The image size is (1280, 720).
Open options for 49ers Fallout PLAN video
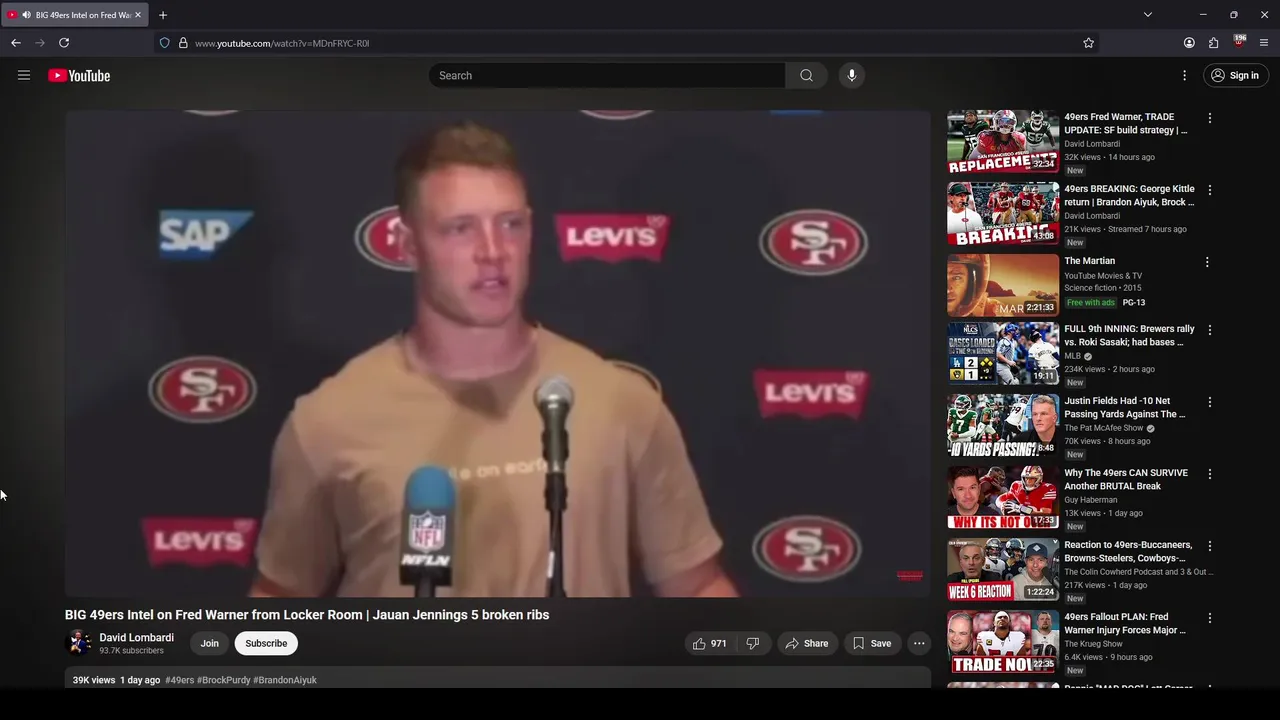(x=1210, y=618)
